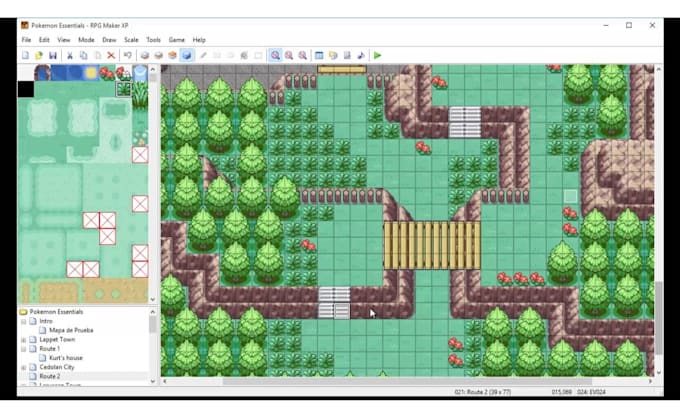Activate the Events layer mode button
The height and width of the screenshot is (409, 680).
tap(186, 55)
